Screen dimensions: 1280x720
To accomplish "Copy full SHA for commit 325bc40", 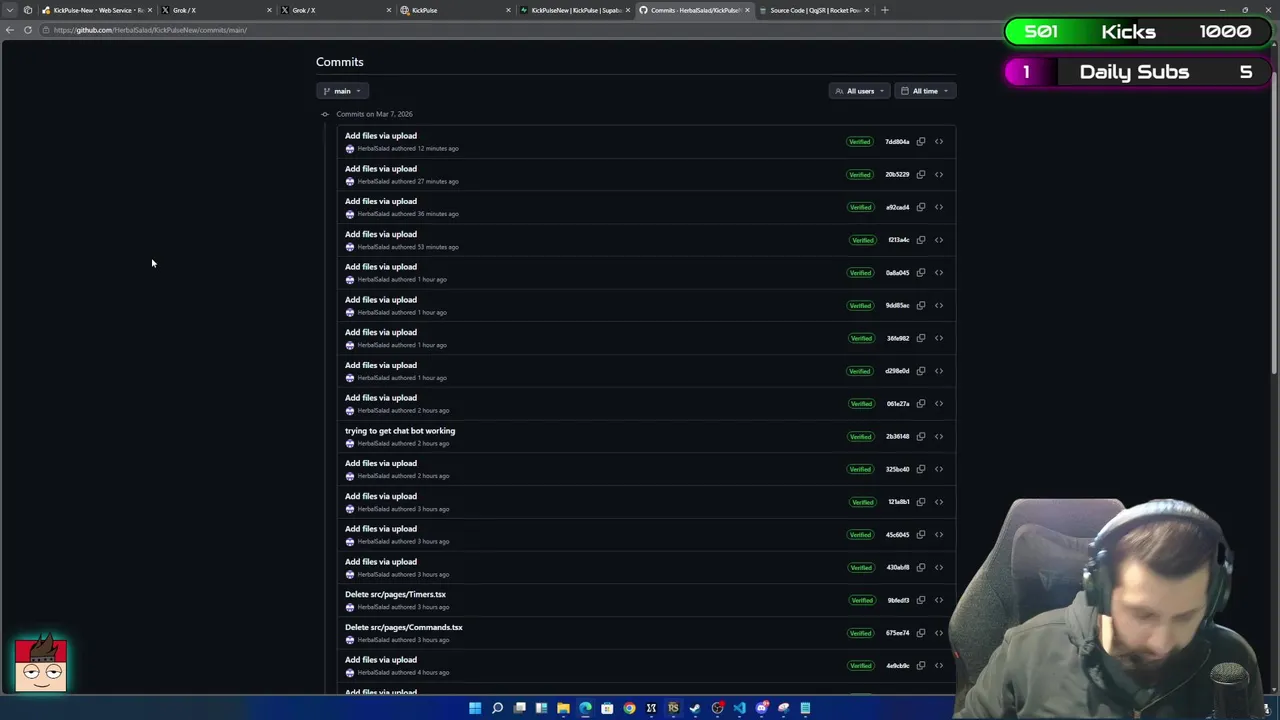I will tap(921, 469).
